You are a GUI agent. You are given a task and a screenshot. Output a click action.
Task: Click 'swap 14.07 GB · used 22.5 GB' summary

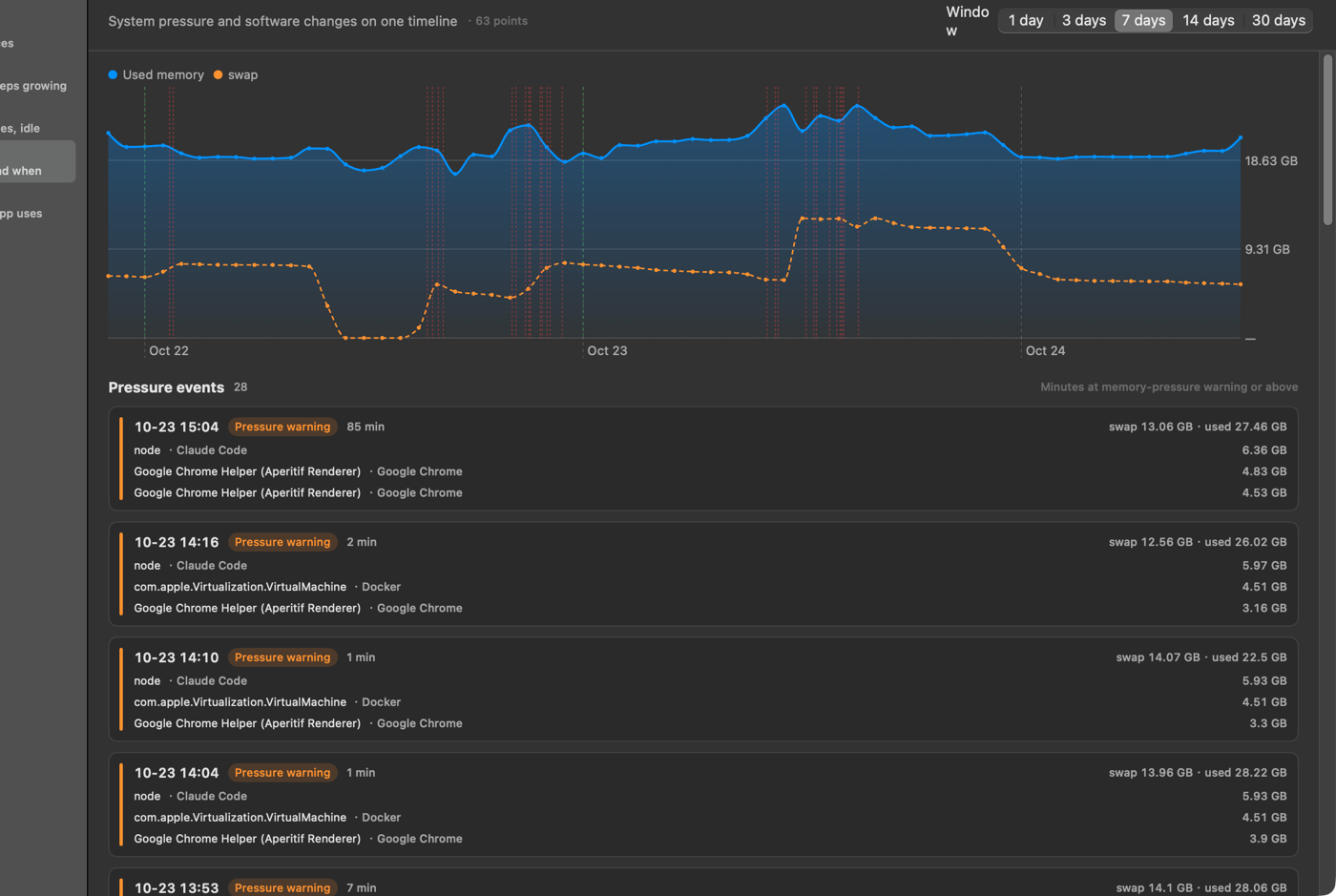pyautogui.click(x=1200, y=657)
